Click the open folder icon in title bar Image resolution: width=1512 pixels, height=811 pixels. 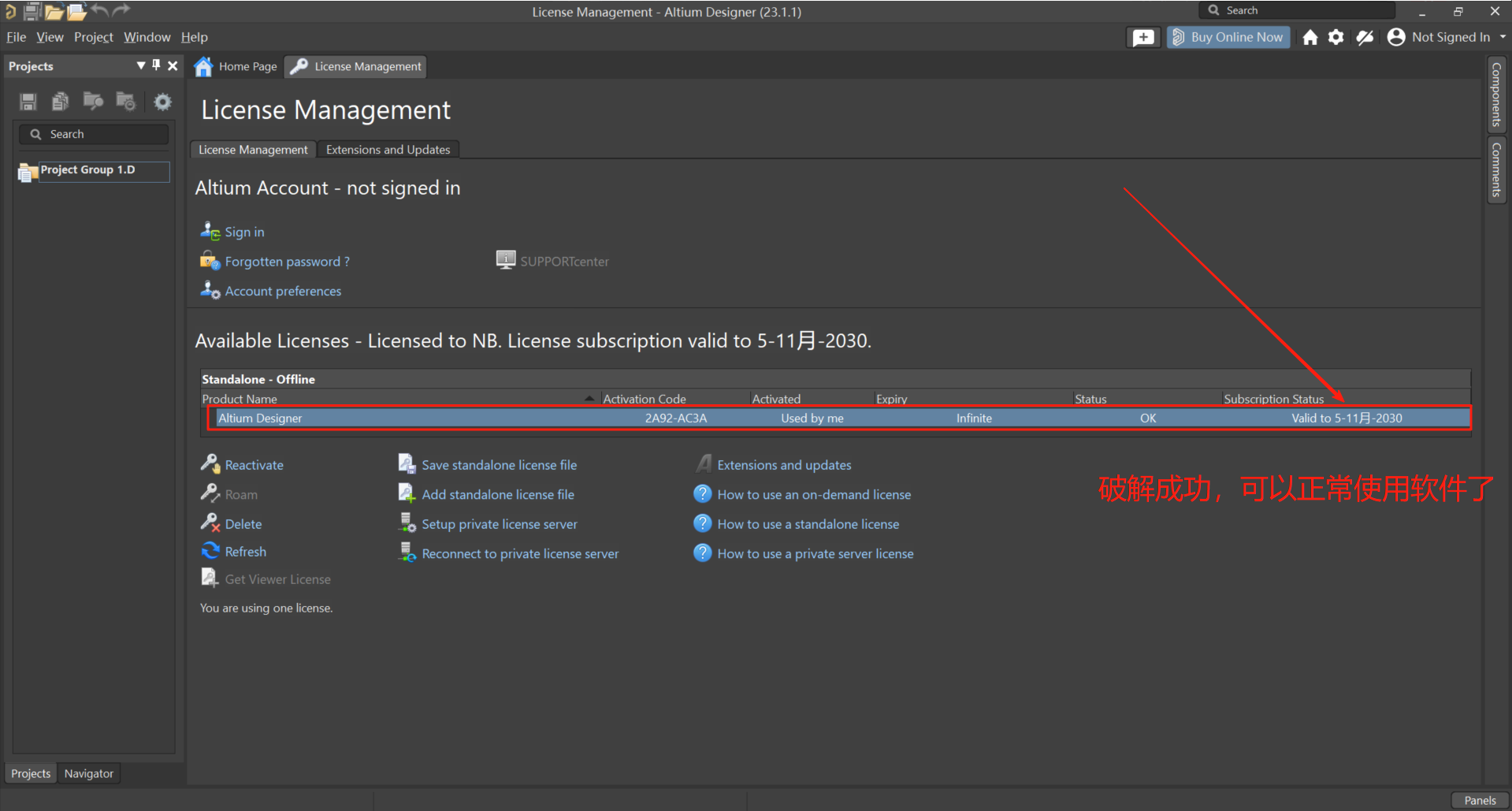coord(54,11)
